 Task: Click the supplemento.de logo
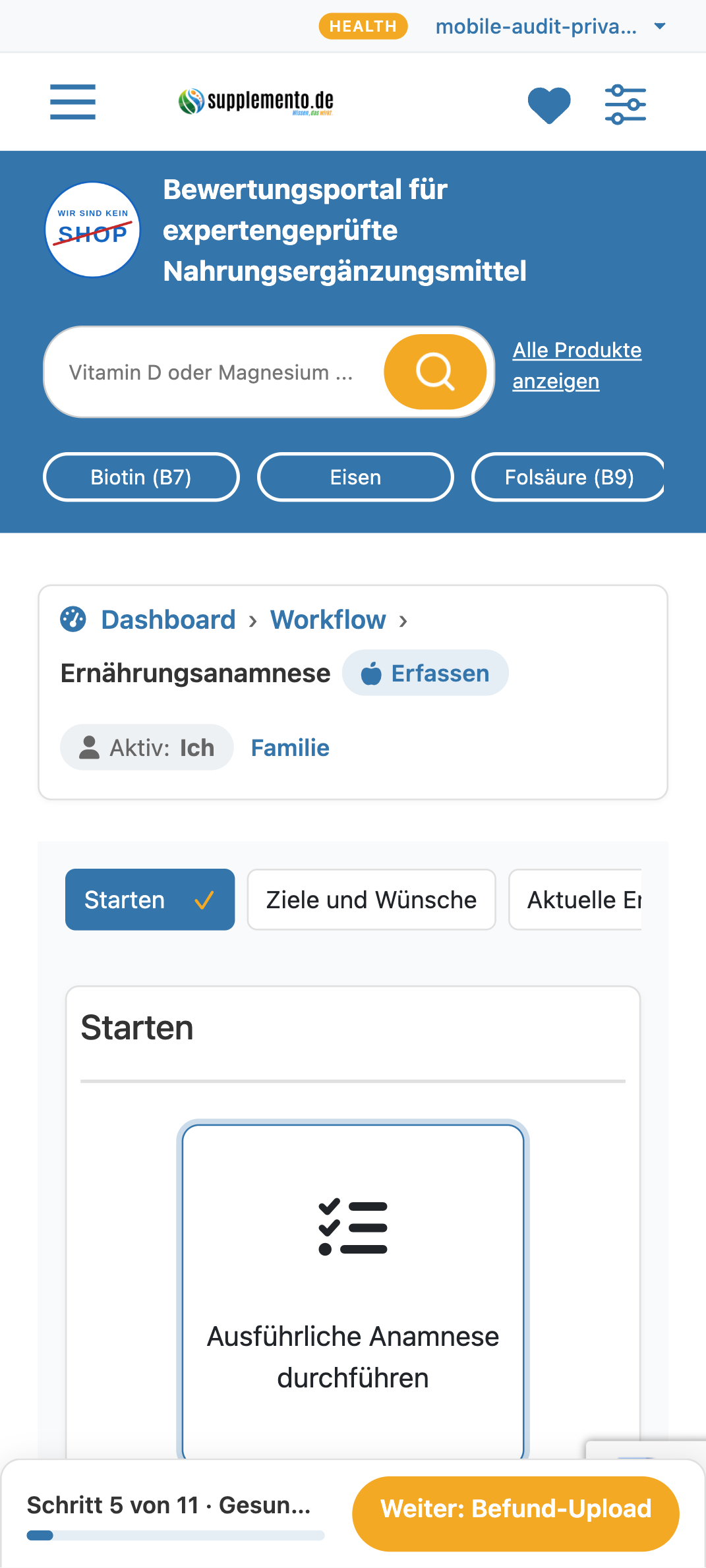pyautogui.click(x=256, y=102)
